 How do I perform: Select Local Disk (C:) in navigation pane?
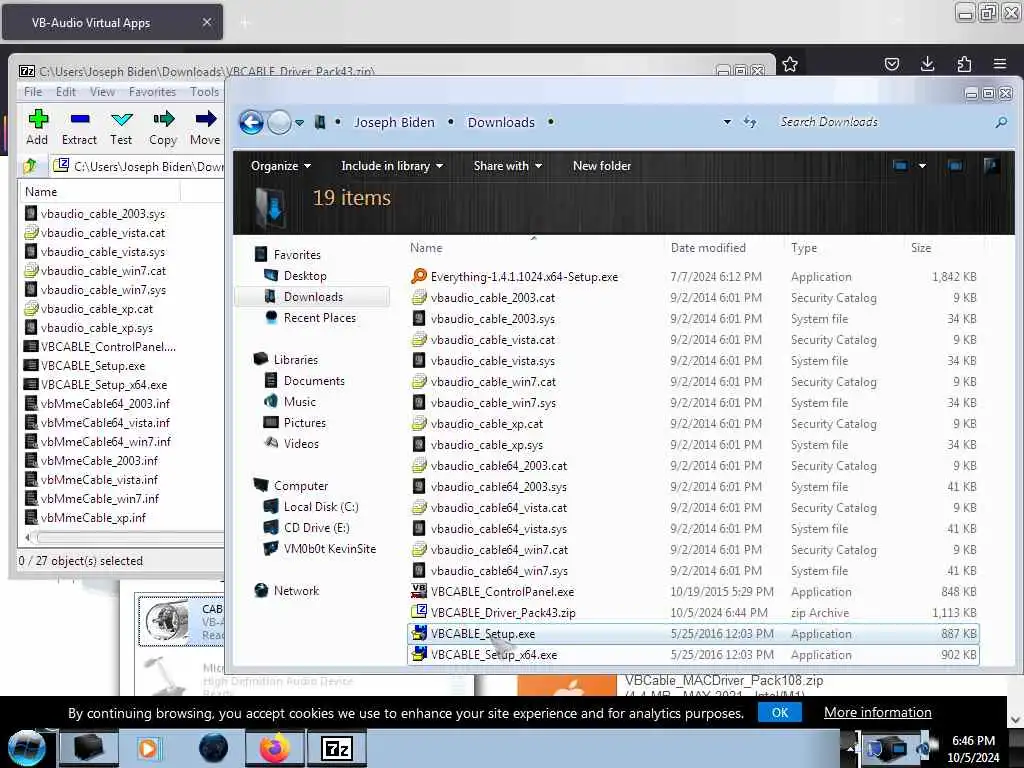click(321, 507)
